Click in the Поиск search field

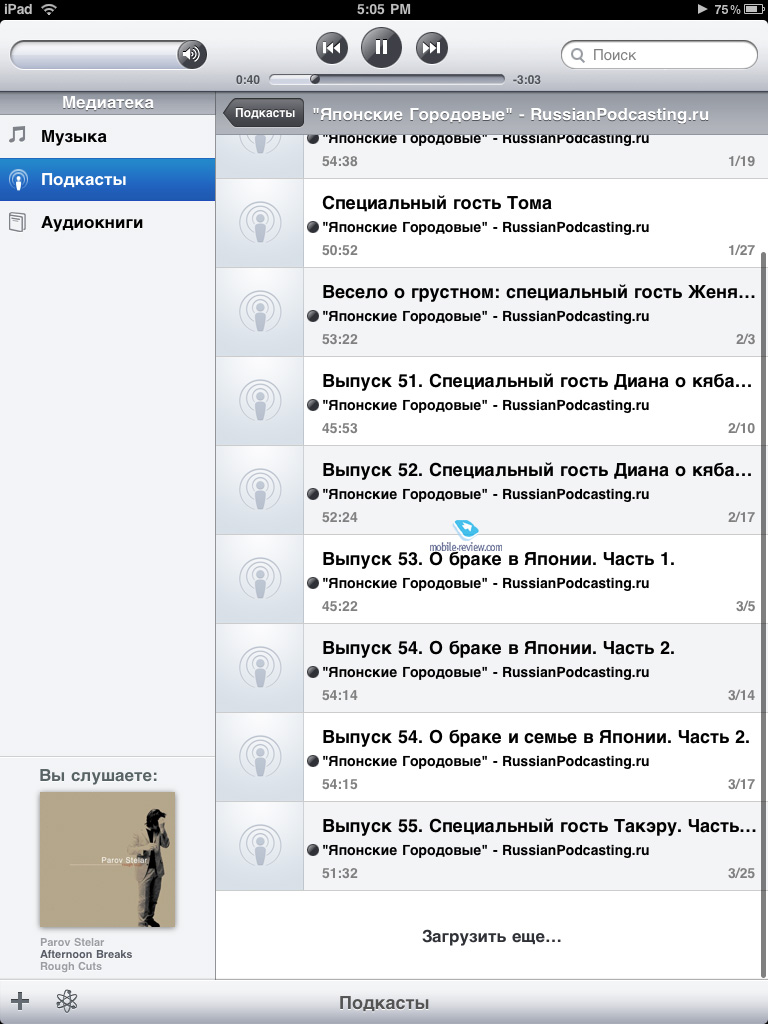(x=659, y=55)
